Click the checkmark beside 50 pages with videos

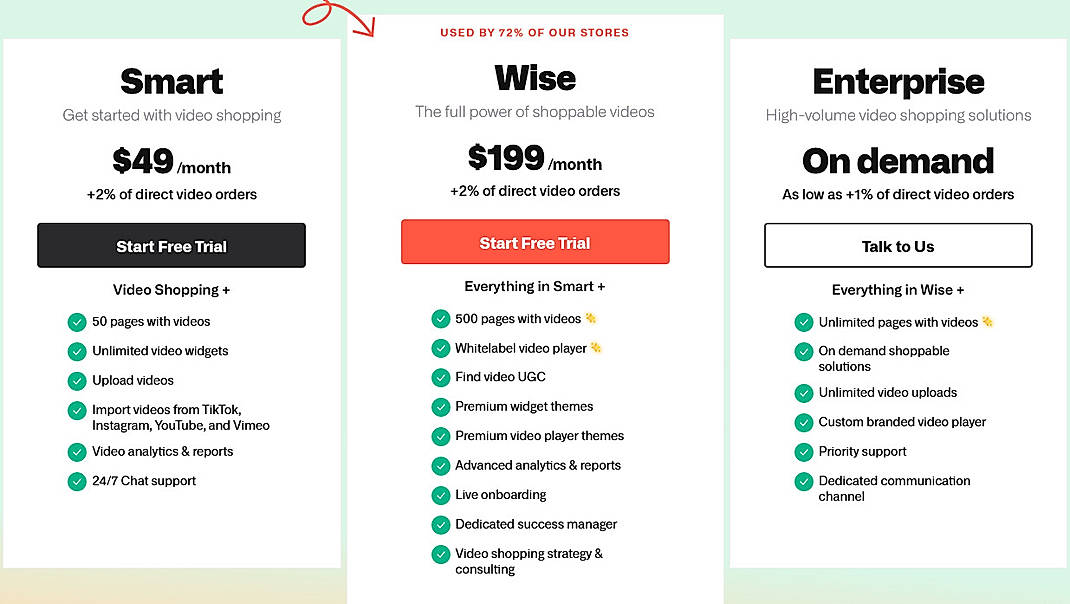pyautogui.click(x=77, y=322)
